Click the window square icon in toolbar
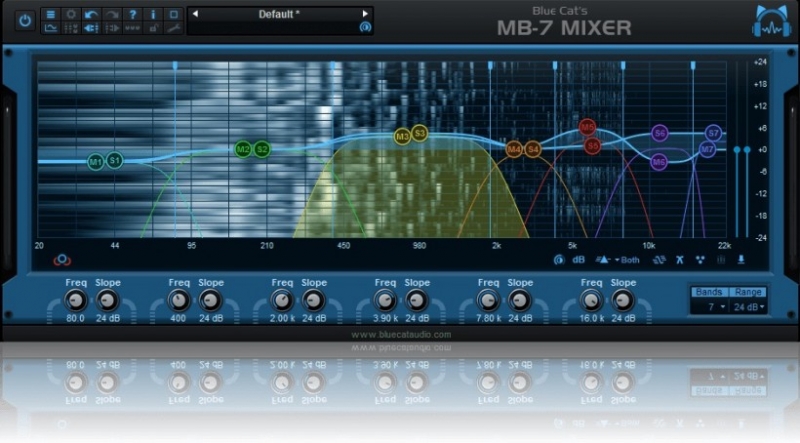 click(174, 14)
